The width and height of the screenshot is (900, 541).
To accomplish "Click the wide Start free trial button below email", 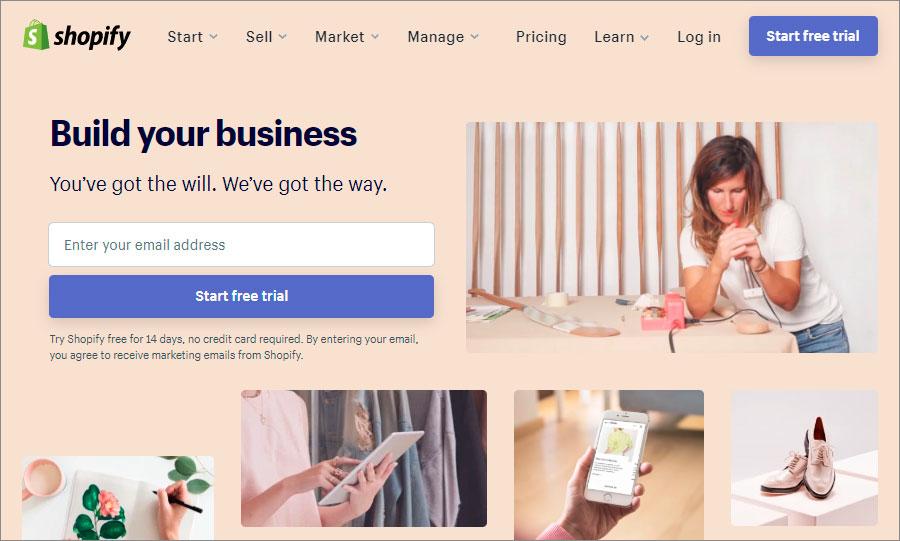I will (x=241, y=296).
